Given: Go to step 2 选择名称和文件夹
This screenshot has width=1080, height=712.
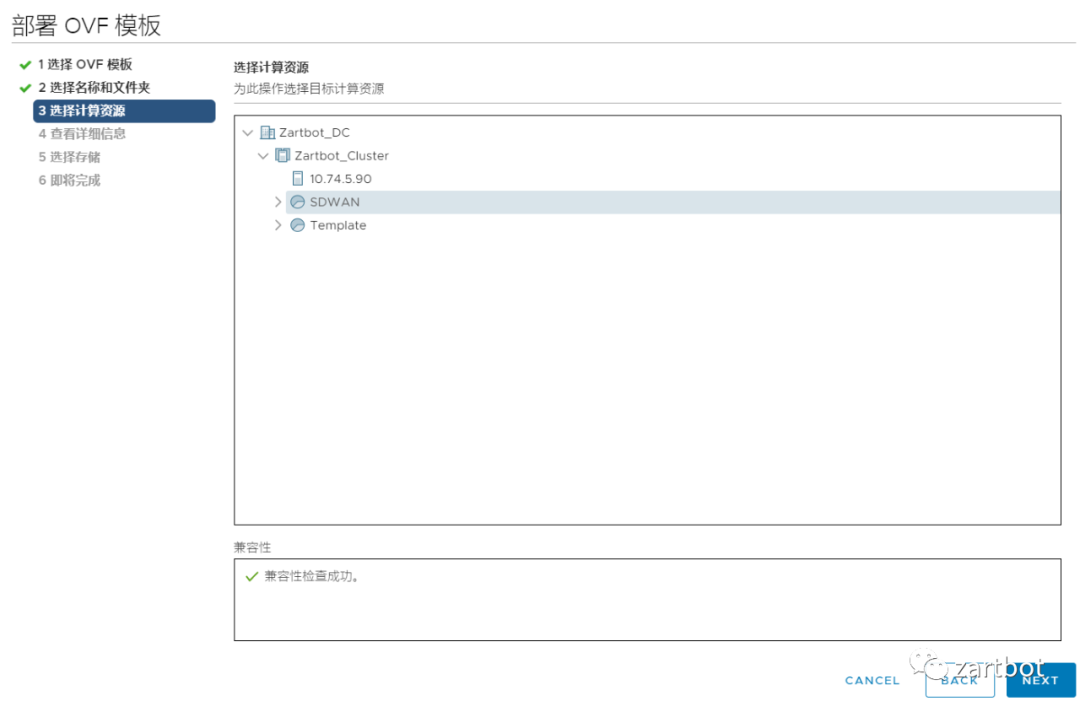Looking at the screenshot, I should 94,87.
